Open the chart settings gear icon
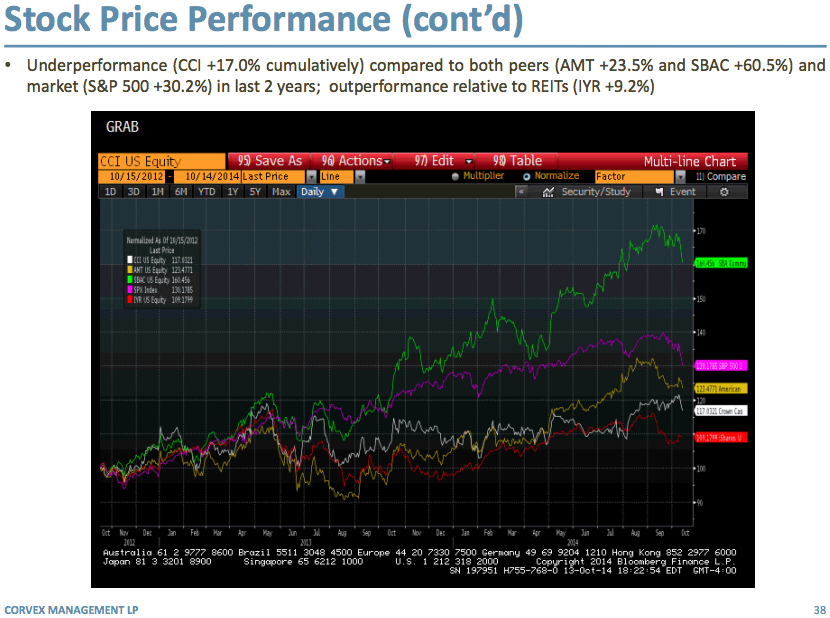Image resolution: width=830 pixels, height=618 pixels. click(x=724, y=192)
